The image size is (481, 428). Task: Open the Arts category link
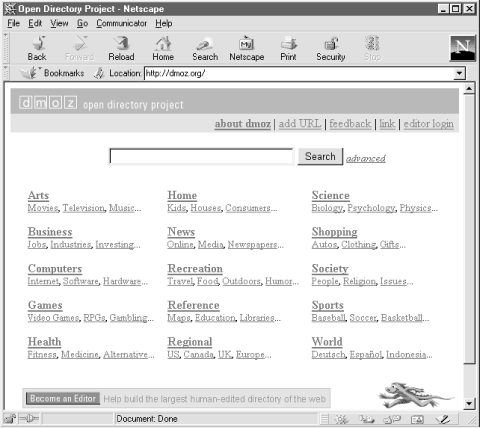(x=38, y=195)
